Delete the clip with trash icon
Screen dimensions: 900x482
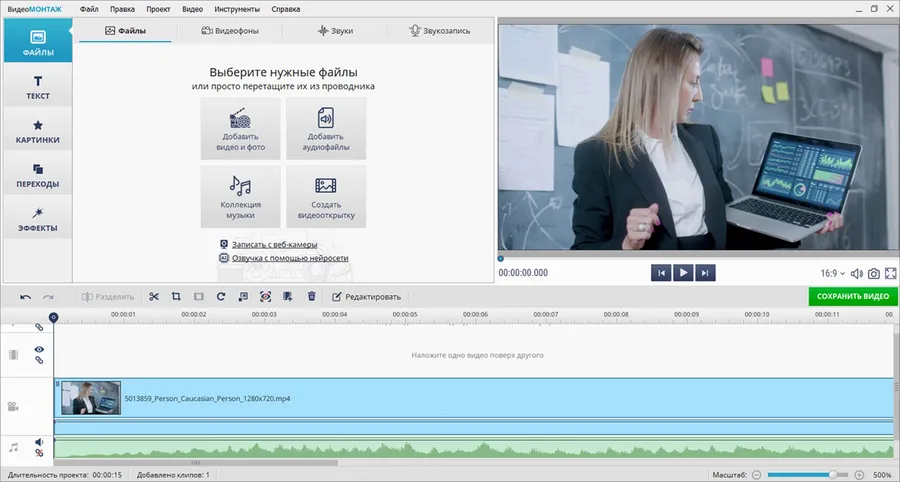(x=312, y=296)
